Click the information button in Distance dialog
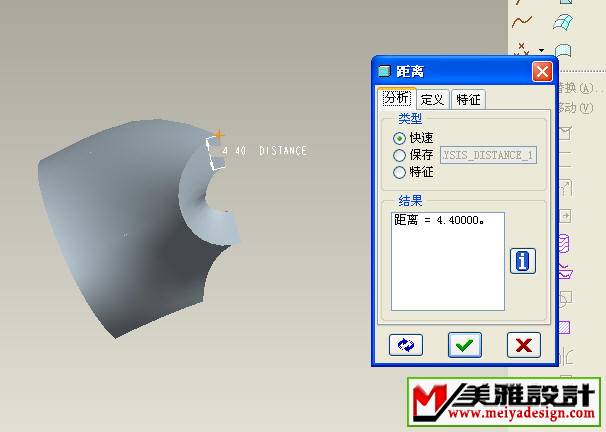606x432 pixels. tap(523, 261)
